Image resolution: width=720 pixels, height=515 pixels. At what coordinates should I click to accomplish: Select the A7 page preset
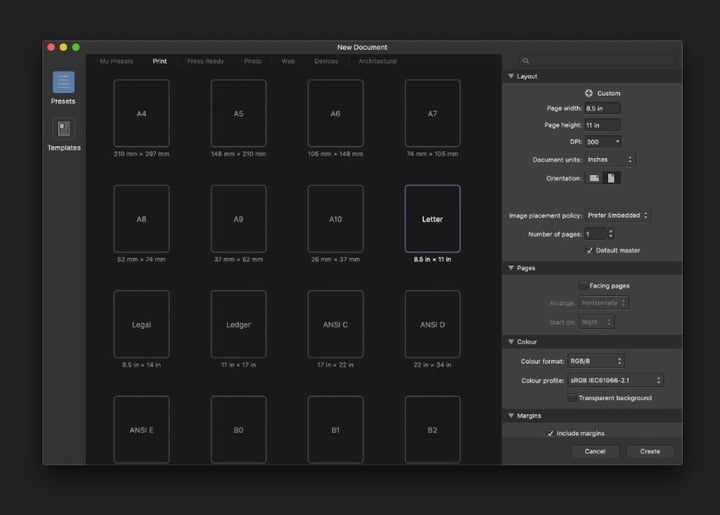[x=432, y=113]
